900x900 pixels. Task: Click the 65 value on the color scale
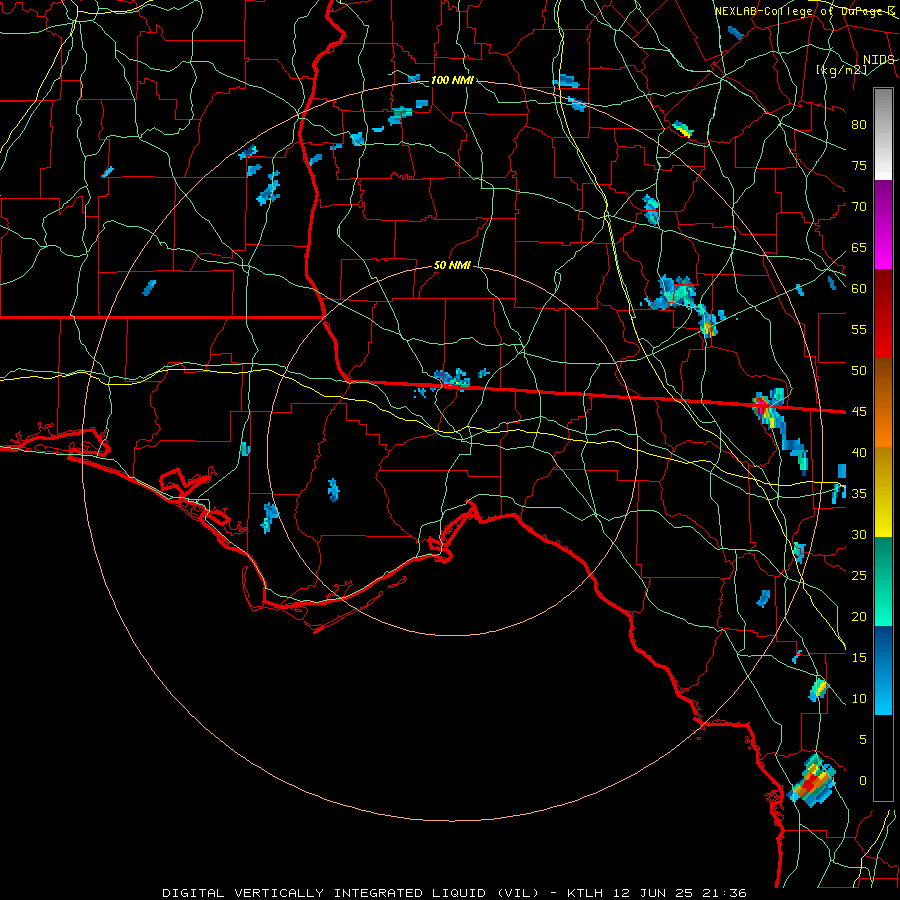click(859, 247)
